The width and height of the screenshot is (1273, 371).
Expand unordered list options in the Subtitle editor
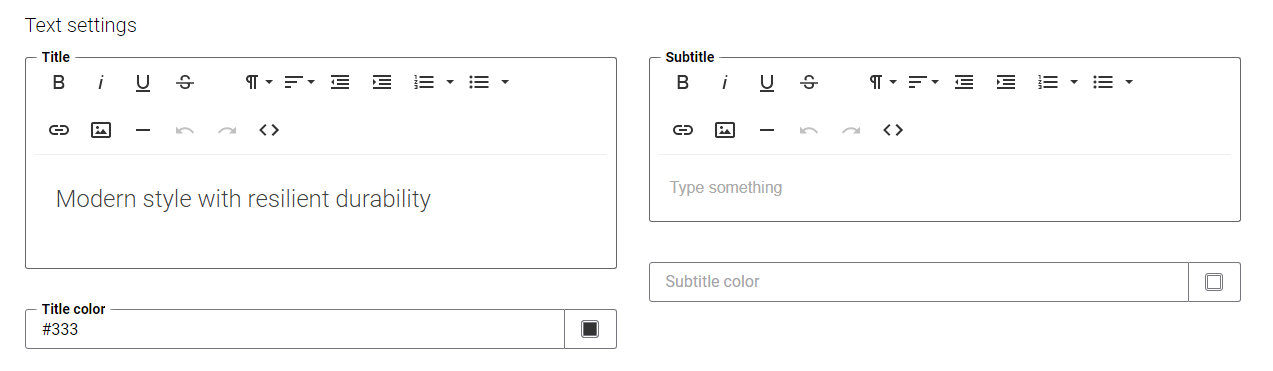1129,82
